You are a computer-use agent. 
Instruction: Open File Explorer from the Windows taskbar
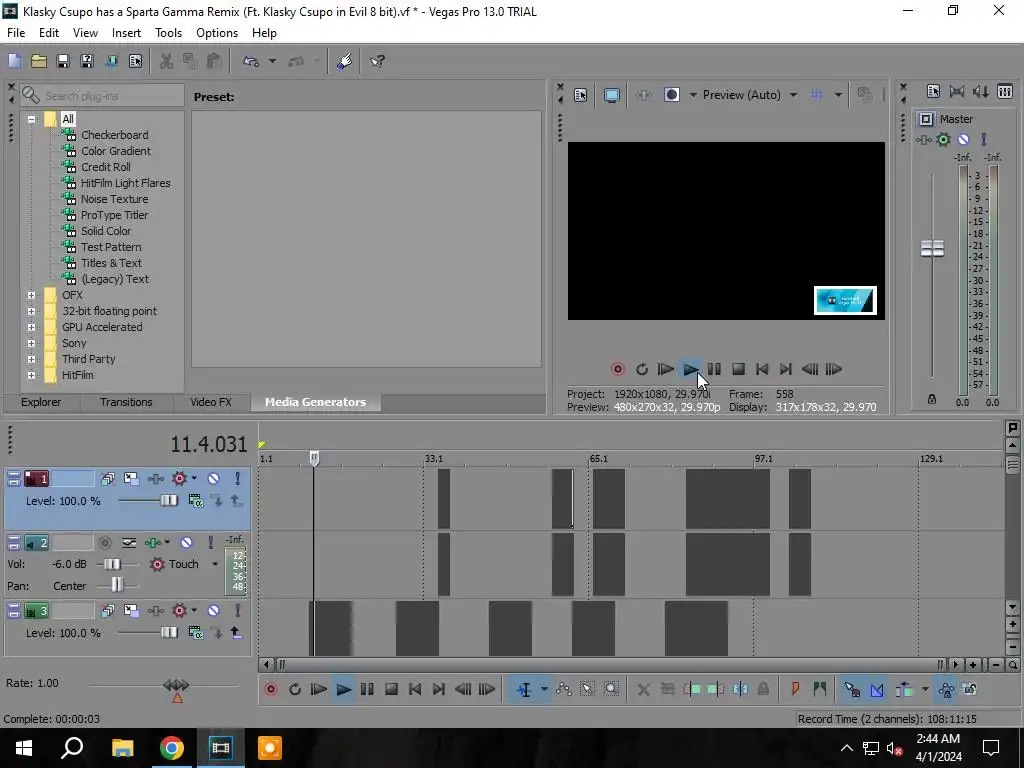click(122, 748)
